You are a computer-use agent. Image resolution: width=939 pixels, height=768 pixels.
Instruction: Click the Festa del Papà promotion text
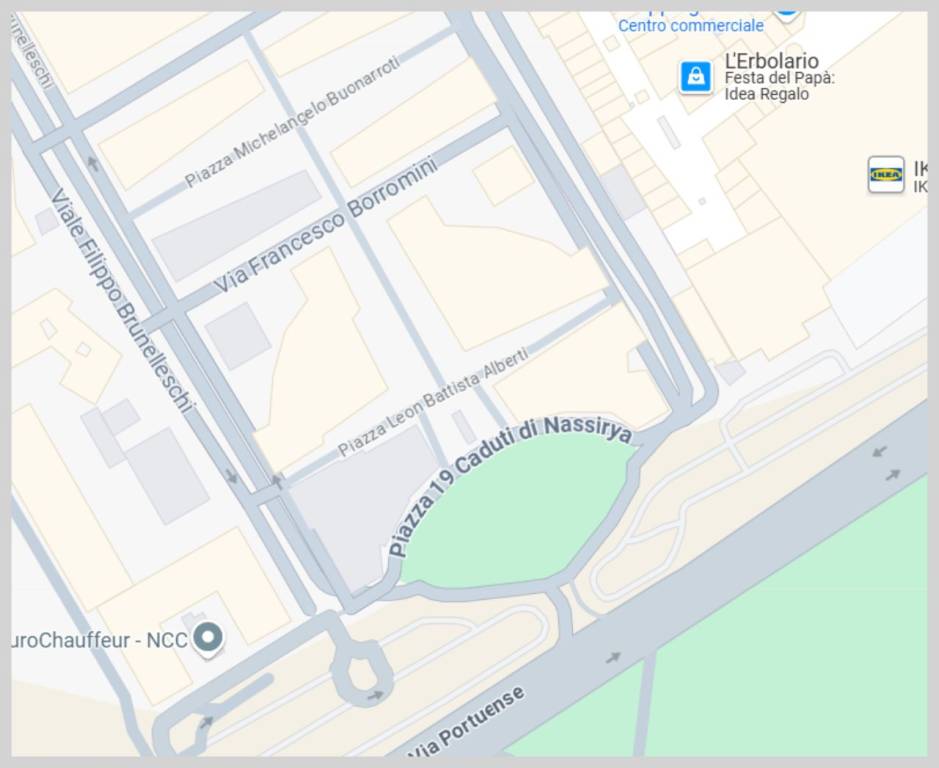pos(779,86)
